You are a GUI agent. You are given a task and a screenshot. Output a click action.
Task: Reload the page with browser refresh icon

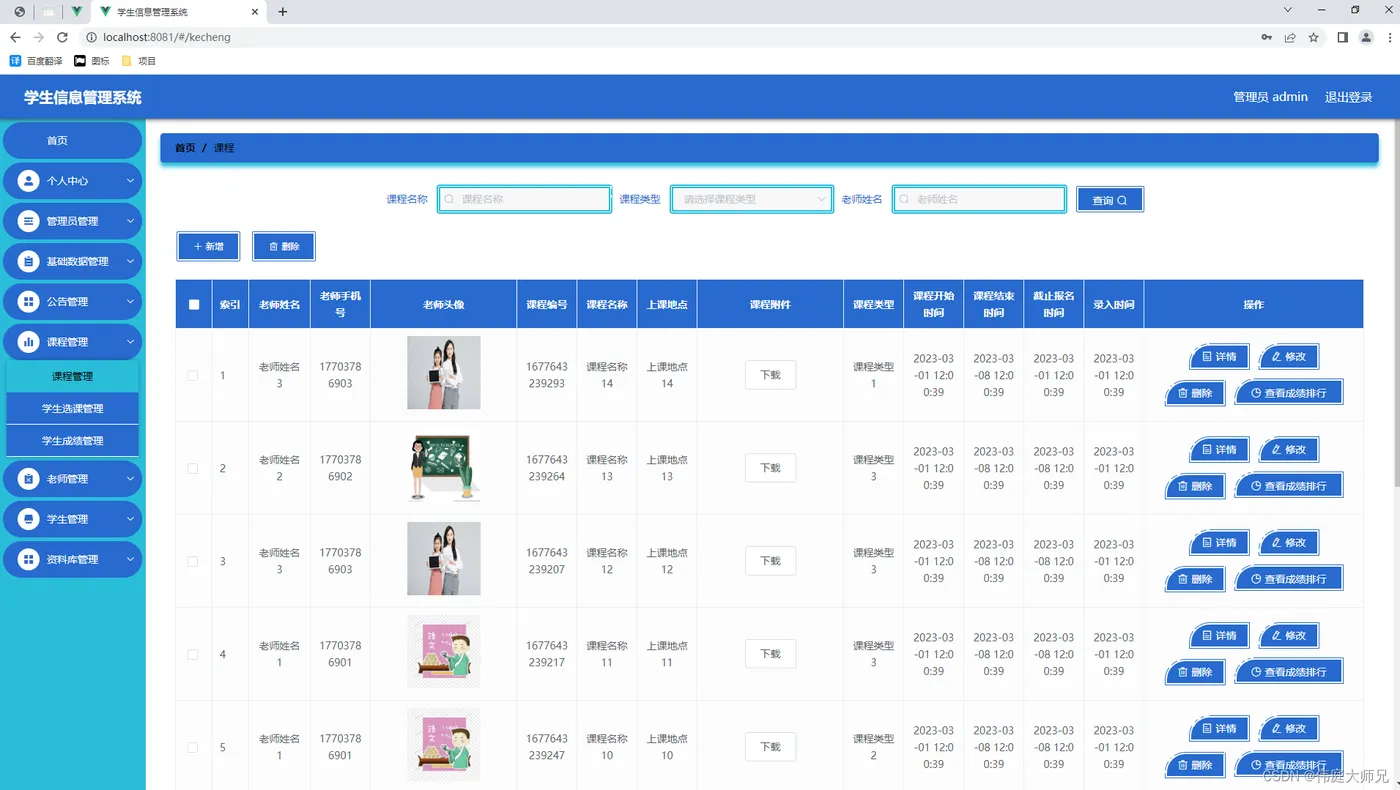(62, 37)
